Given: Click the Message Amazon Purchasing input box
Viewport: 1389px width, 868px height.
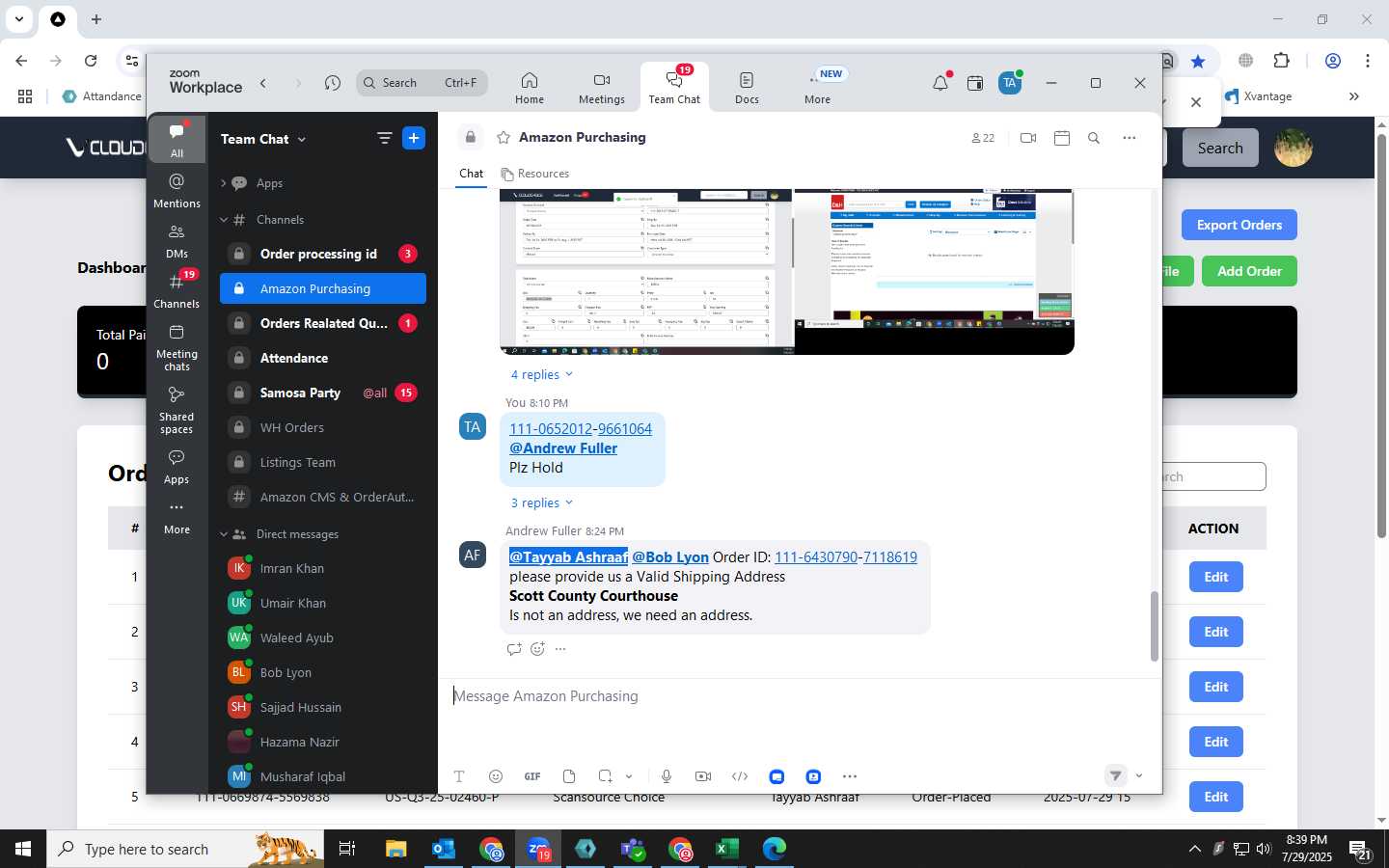Looking at the screenshot, I should coord(799,696).
